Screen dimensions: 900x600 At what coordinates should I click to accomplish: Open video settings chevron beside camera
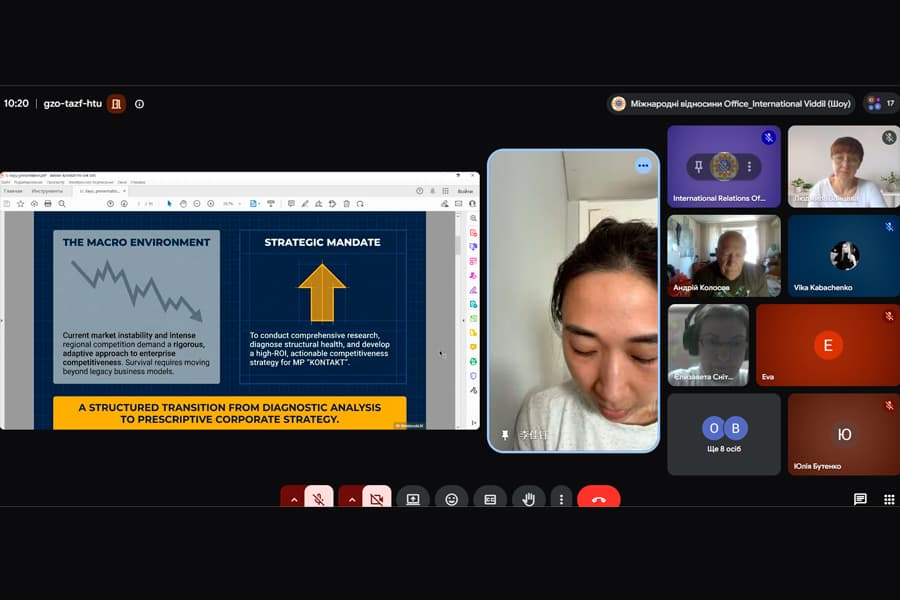[x=351, y=498]
